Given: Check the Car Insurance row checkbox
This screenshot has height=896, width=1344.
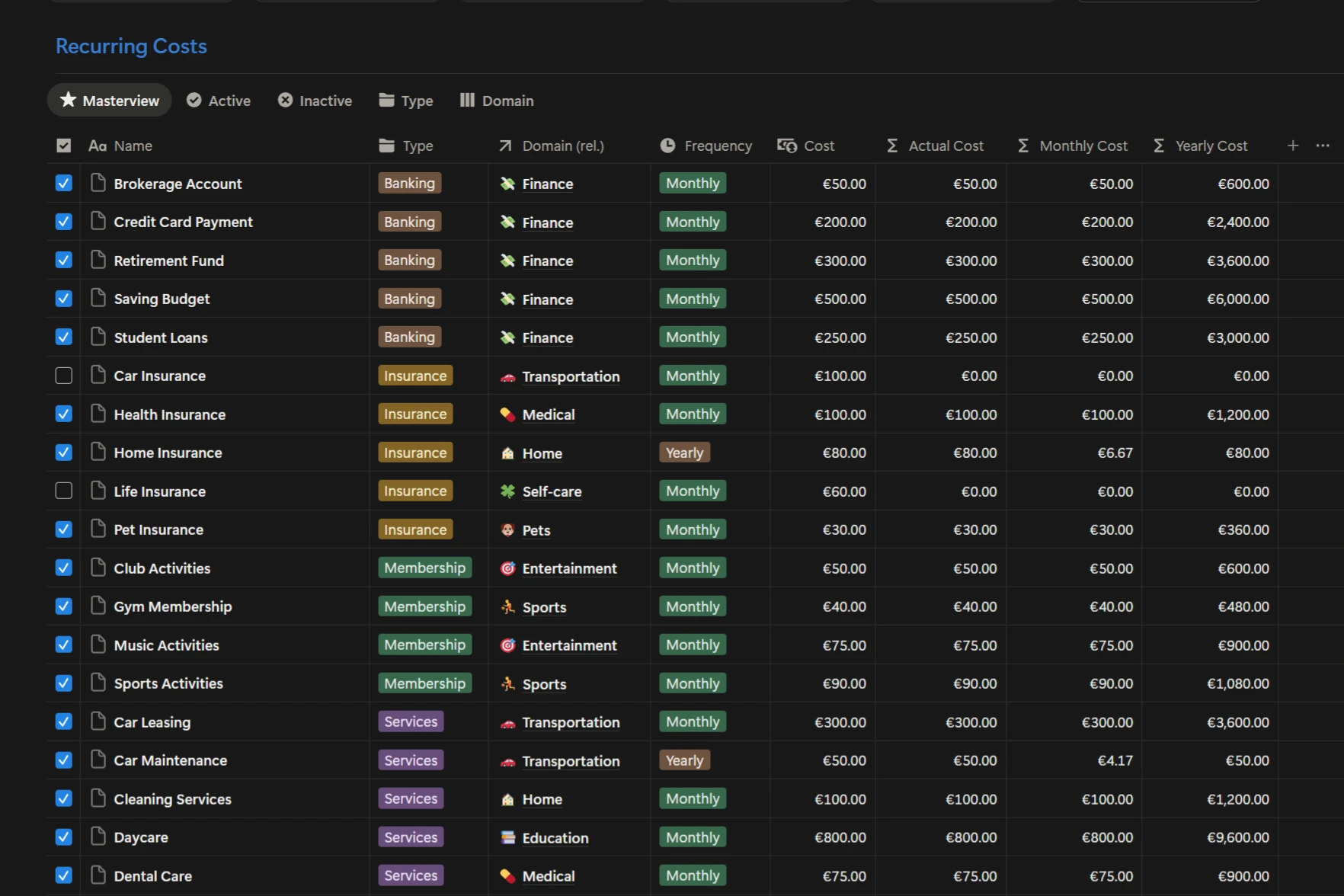Looking at the screenshot, I should (x=63, y=375).
